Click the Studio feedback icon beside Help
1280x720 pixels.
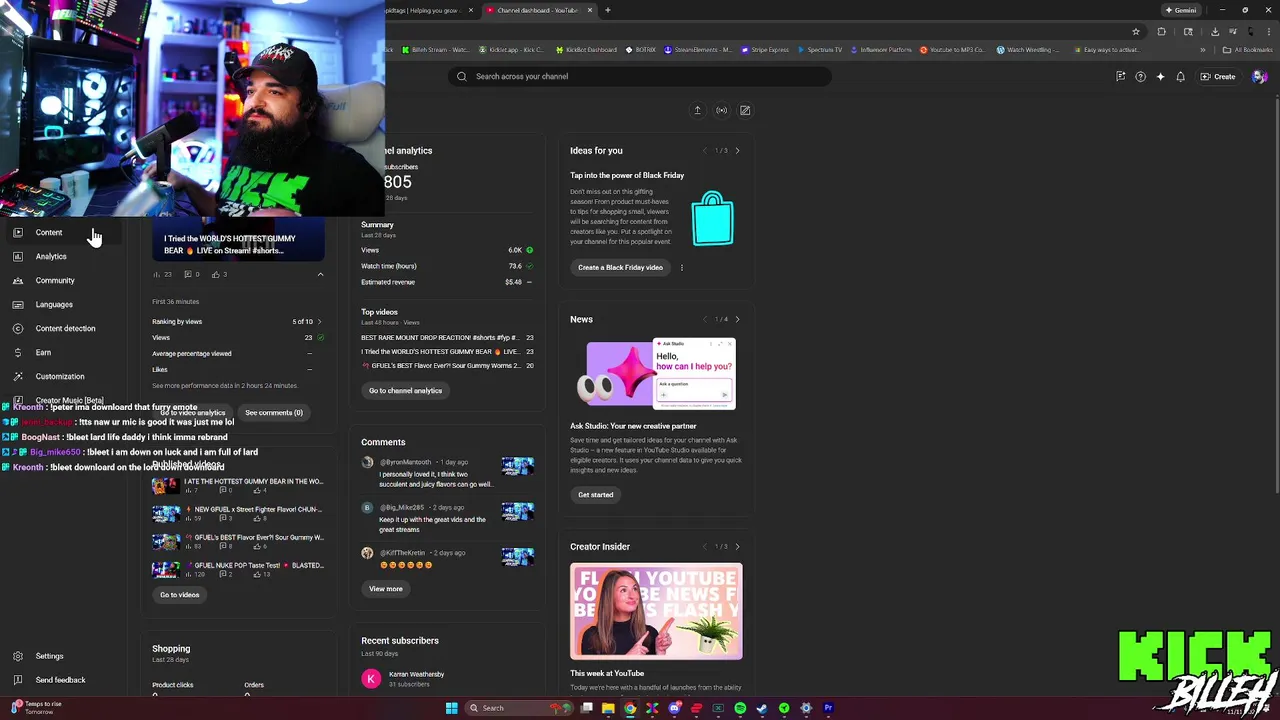pyautogui.click(x=1120, y=76)
